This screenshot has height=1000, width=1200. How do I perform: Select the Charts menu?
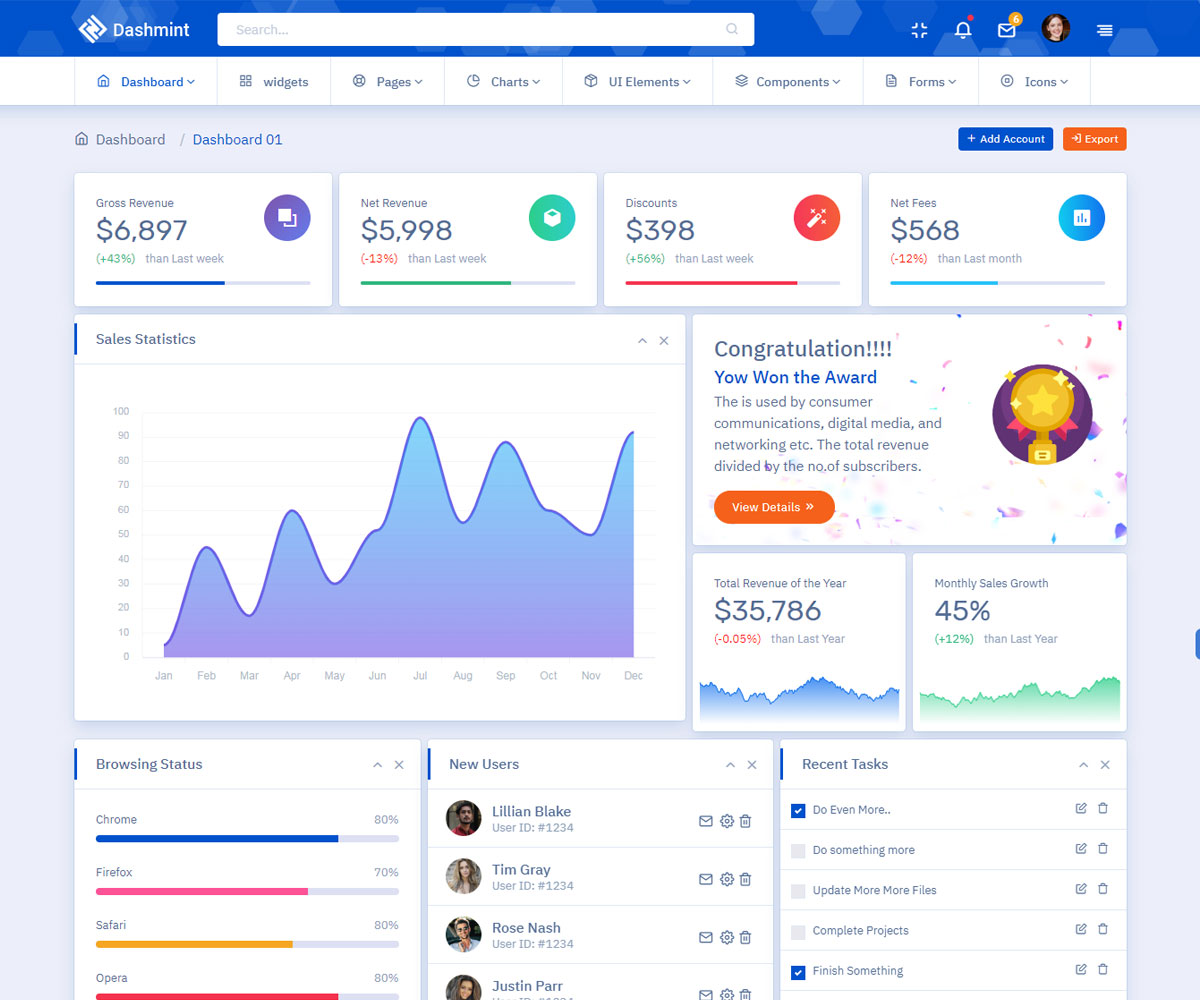pyautogui.click(x=504, y=82)
